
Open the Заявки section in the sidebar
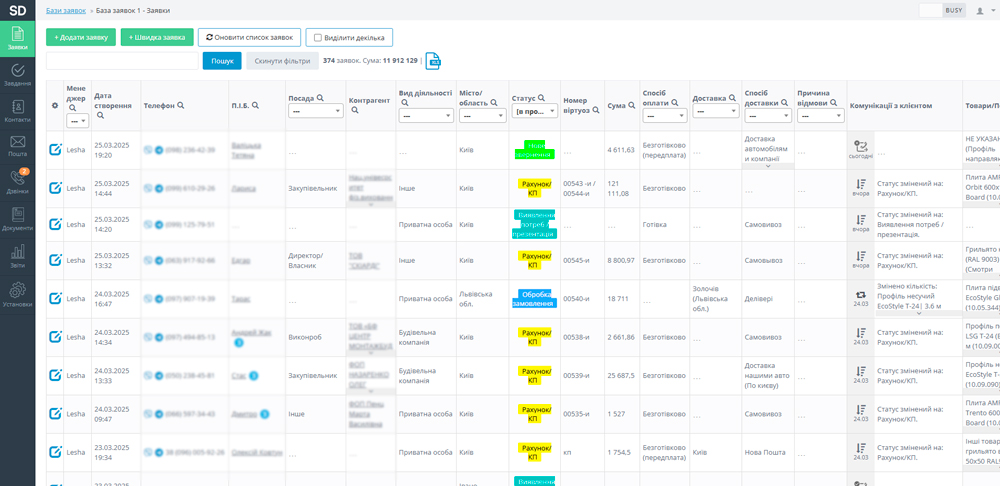pyautogui.click(x=17, y=39)
